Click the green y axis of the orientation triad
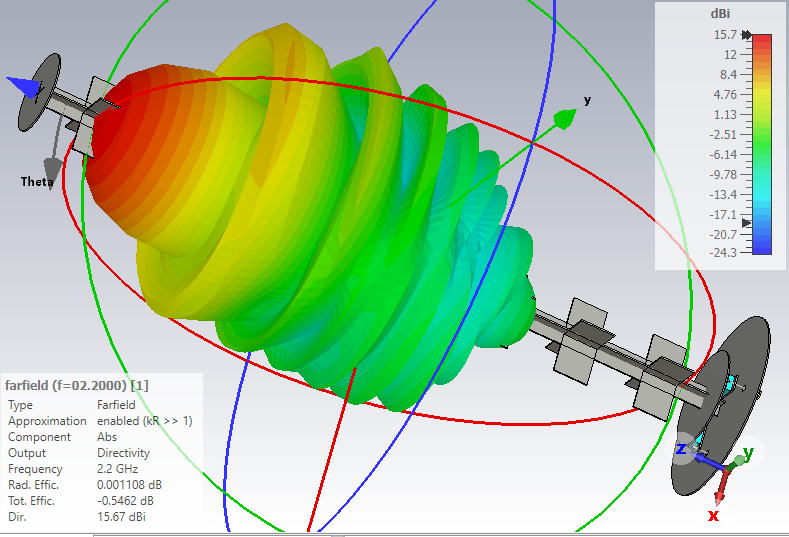Image resolution: width=789 pixels, height=537 pixels. click(x=734, y=462)
